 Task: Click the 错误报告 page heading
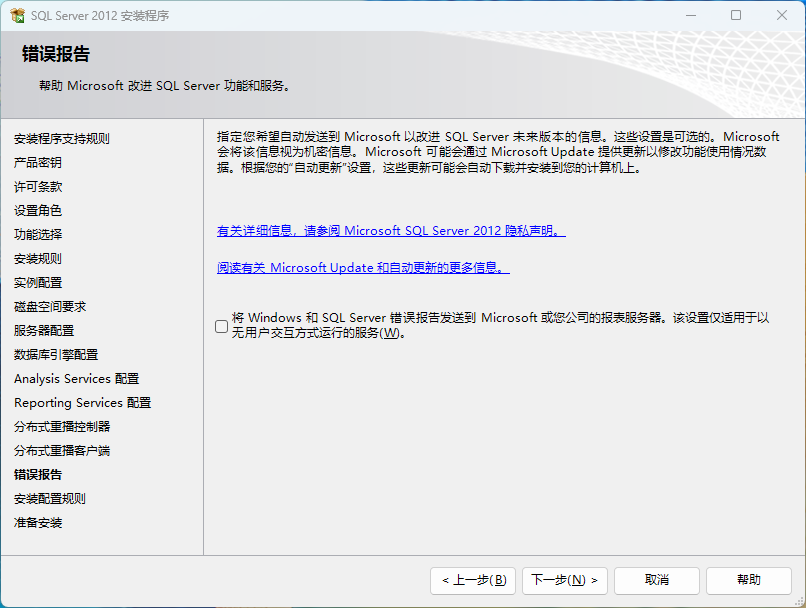[x=56, y=54]
